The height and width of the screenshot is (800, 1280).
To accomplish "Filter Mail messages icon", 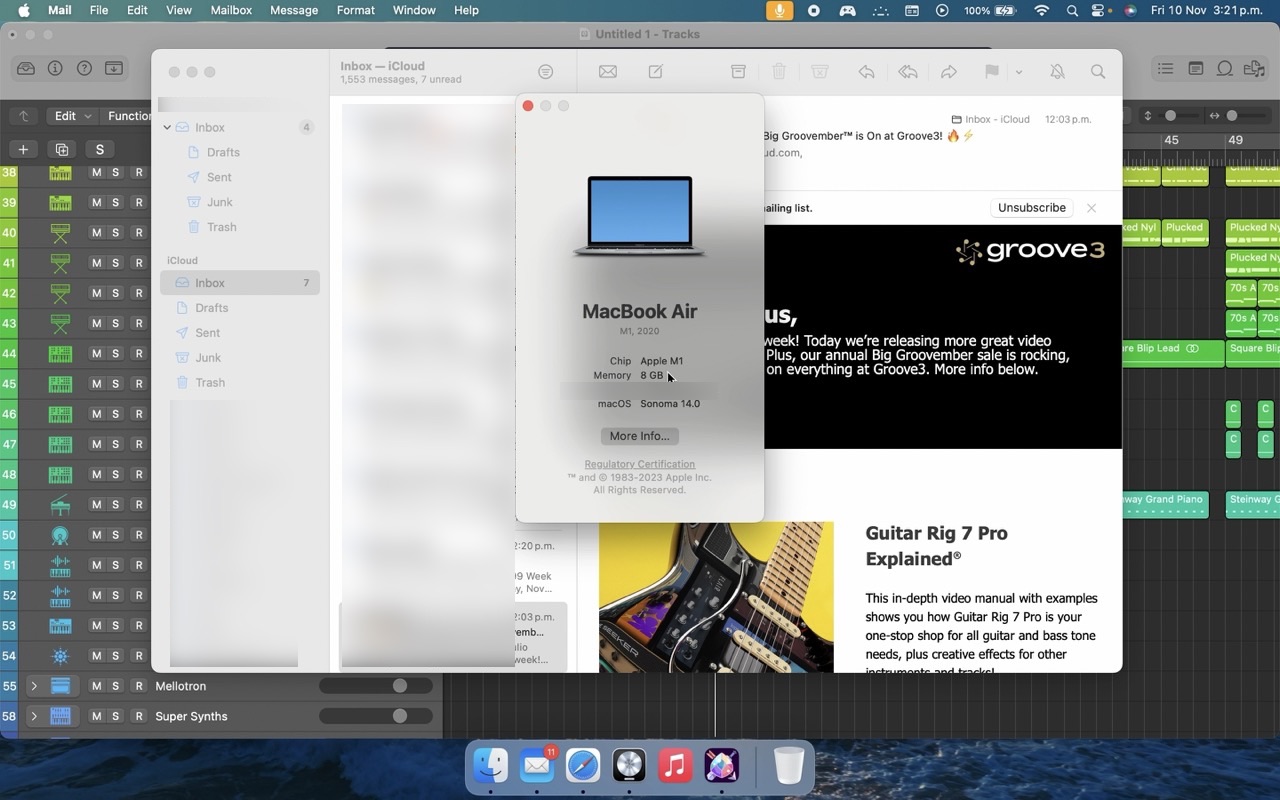I will coord(545,72).
